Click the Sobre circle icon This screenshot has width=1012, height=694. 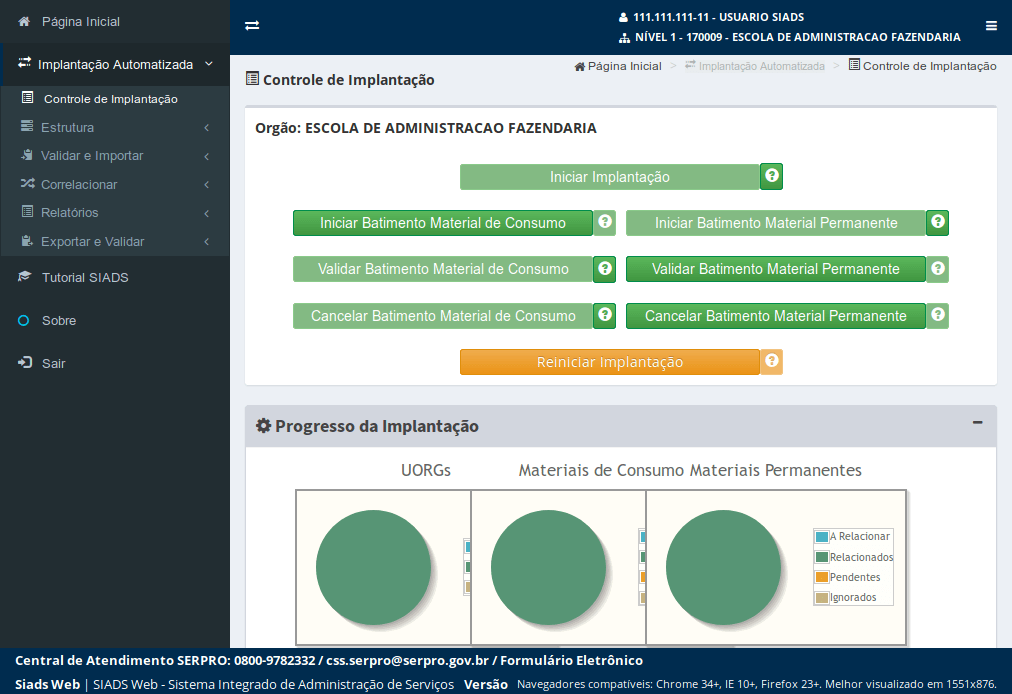tap(23, 320)
